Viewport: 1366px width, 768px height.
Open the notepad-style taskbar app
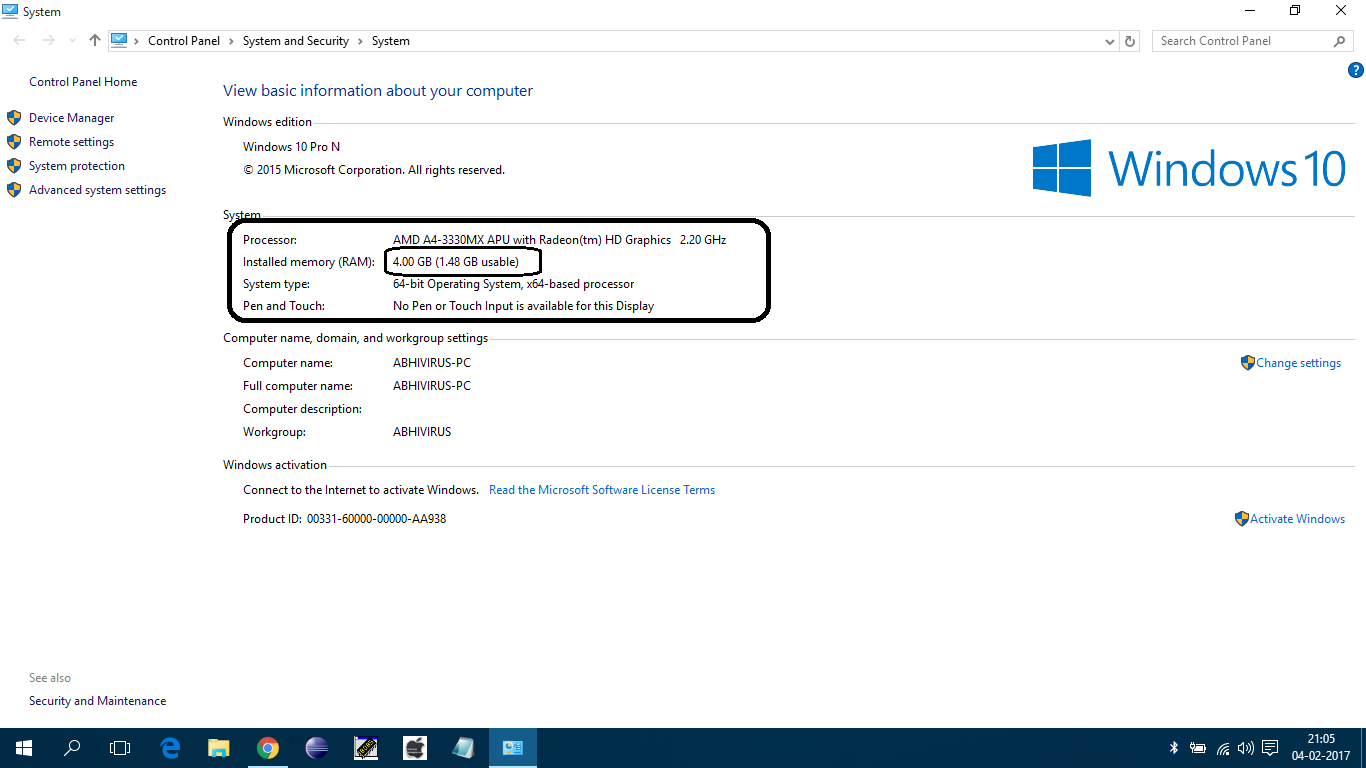pos(463,748)
